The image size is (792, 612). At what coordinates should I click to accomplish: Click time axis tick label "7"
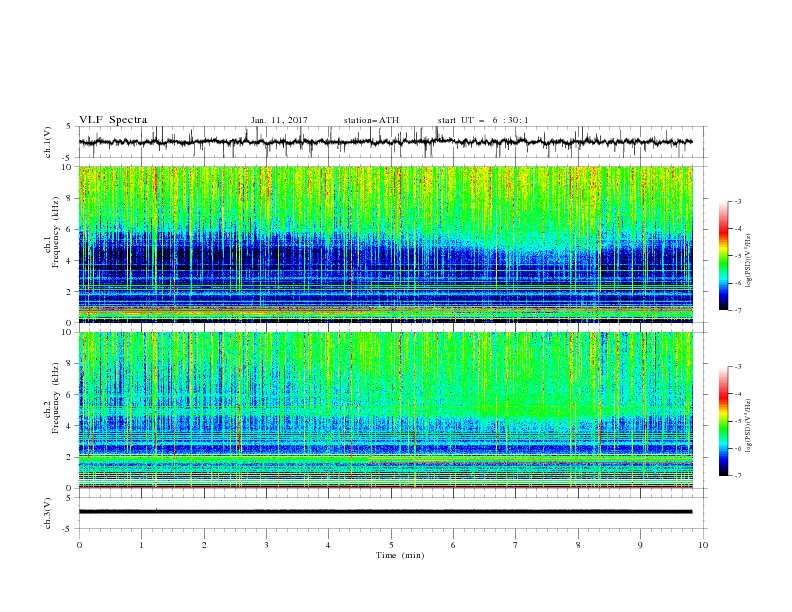(516, 545)
